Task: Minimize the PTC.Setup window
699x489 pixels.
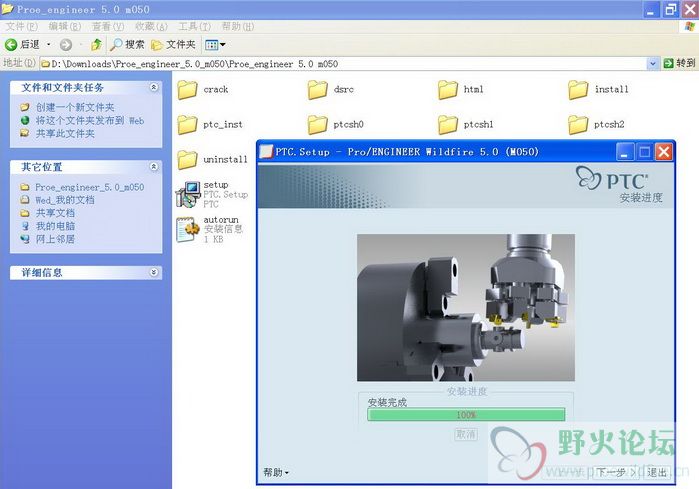Action: [625, 152]
